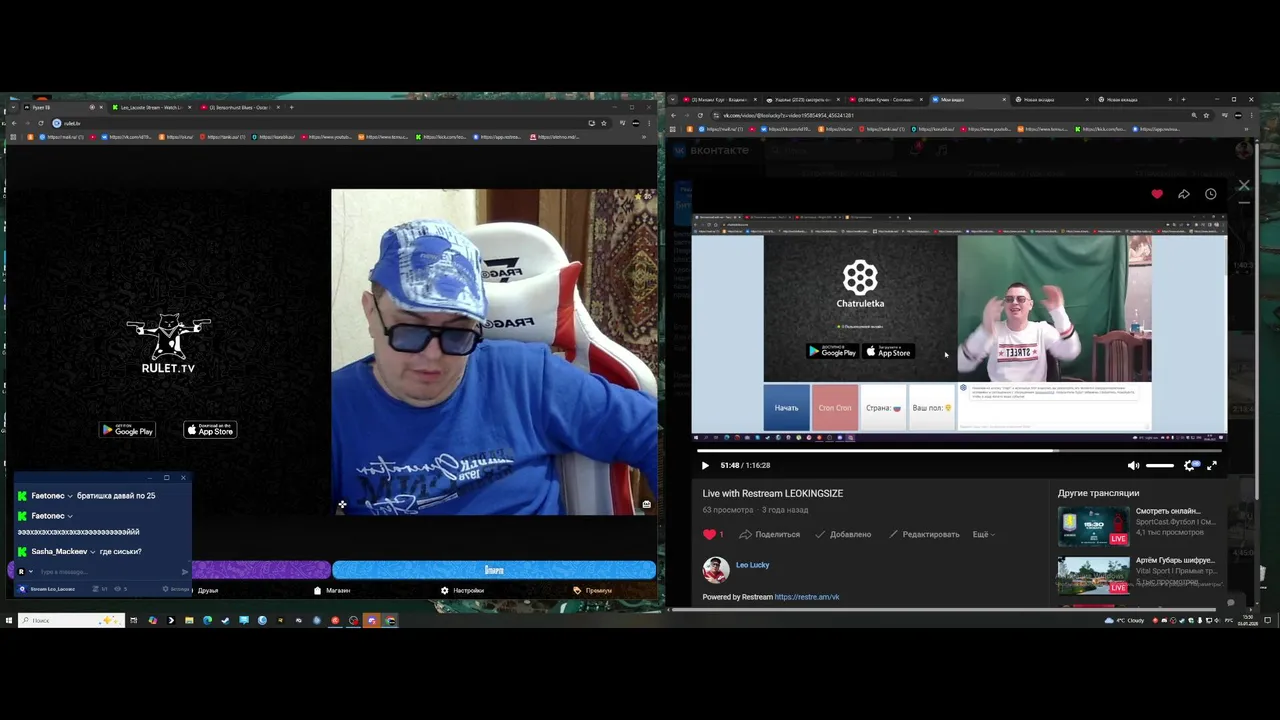The height and width of the screenshot is (720, 1280).
Task: Click Поделиться under the video
Action: 770,534
